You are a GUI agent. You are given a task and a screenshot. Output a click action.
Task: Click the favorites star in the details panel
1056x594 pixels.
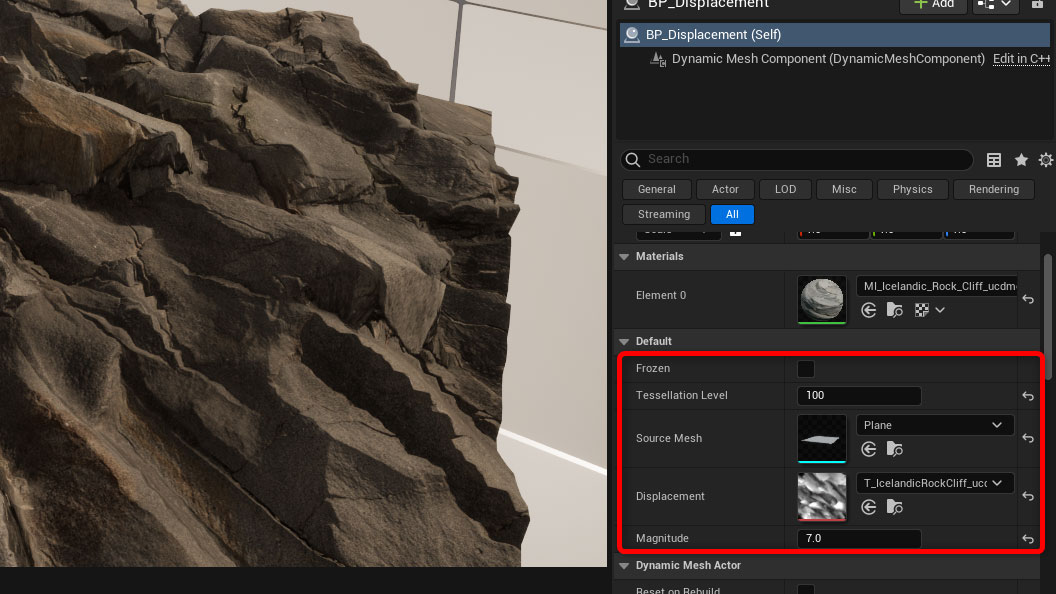1021,160
